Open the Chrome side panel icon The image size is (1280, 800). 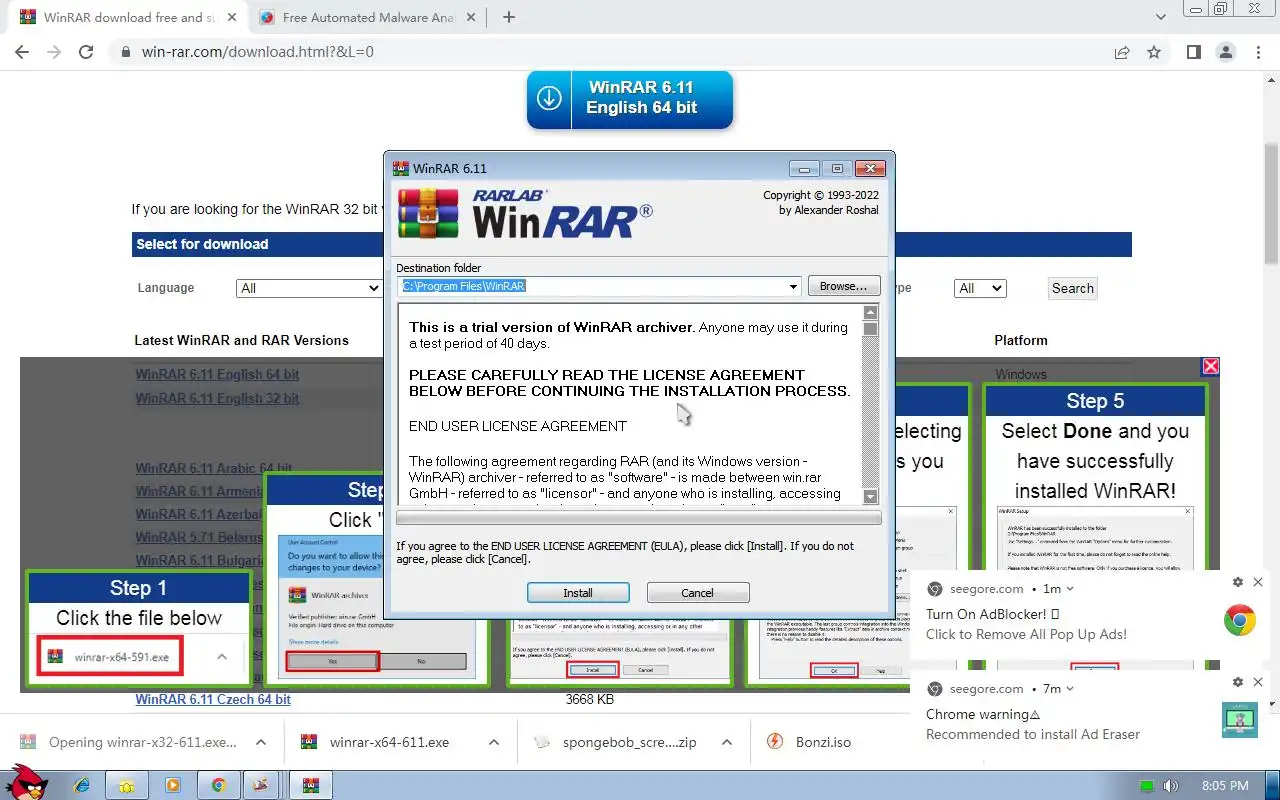tap(1193, 52)
